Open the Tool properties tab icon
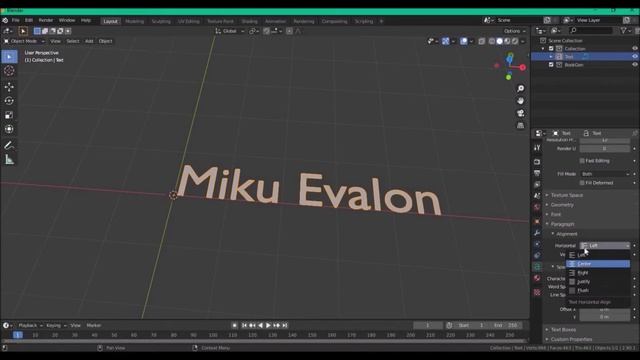640x360 pixels. click(537, 147)
